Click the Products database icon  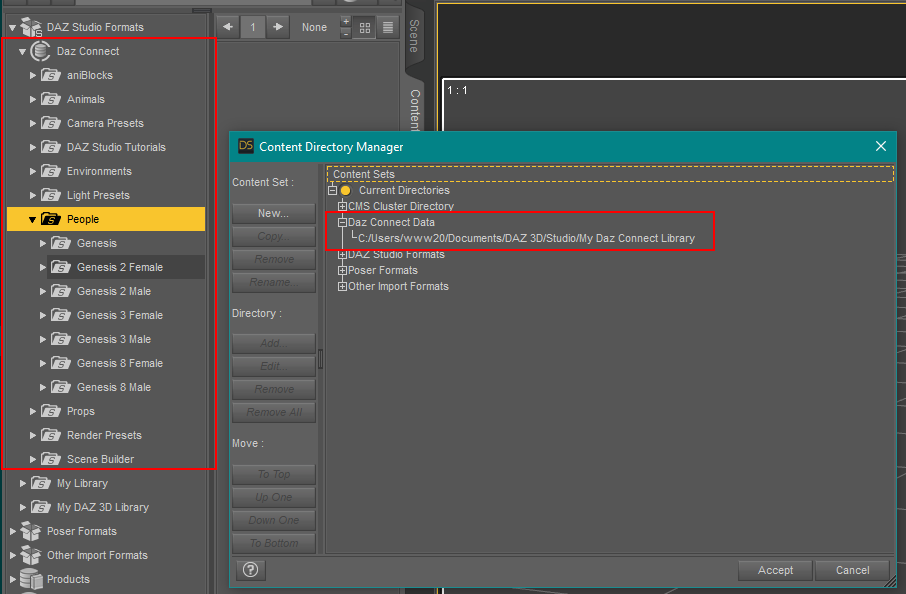tap(31, 579)
